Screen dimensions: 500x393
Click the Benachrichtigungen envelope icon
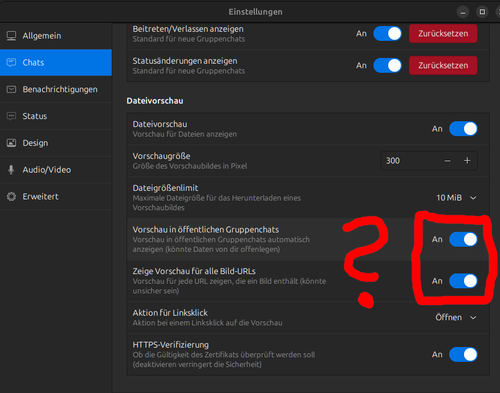point(11,89)
